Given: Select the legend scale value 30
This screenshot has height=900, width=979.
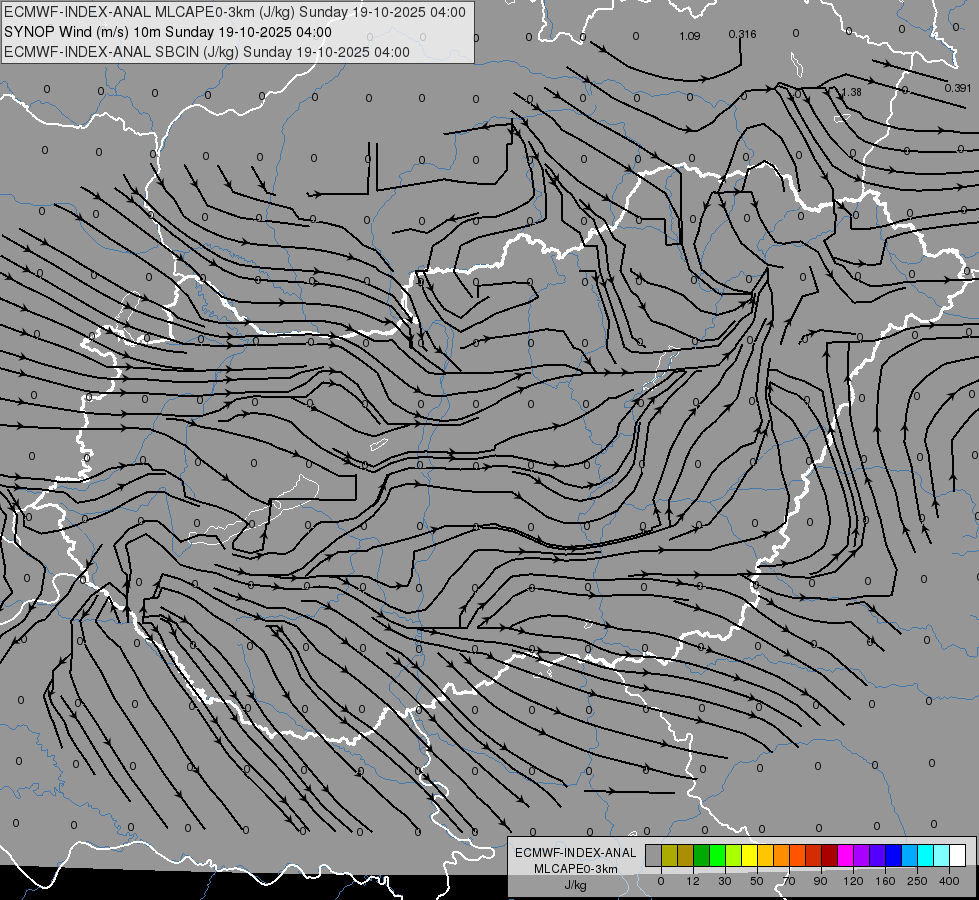Looking at the screenshot, I should [x=725, y=881].
